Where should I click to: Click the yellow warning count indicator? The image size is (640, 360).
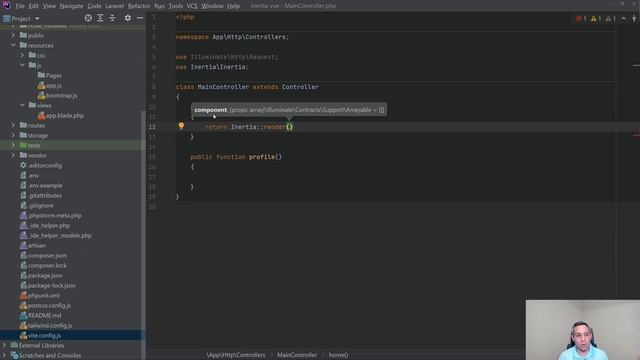596,18
